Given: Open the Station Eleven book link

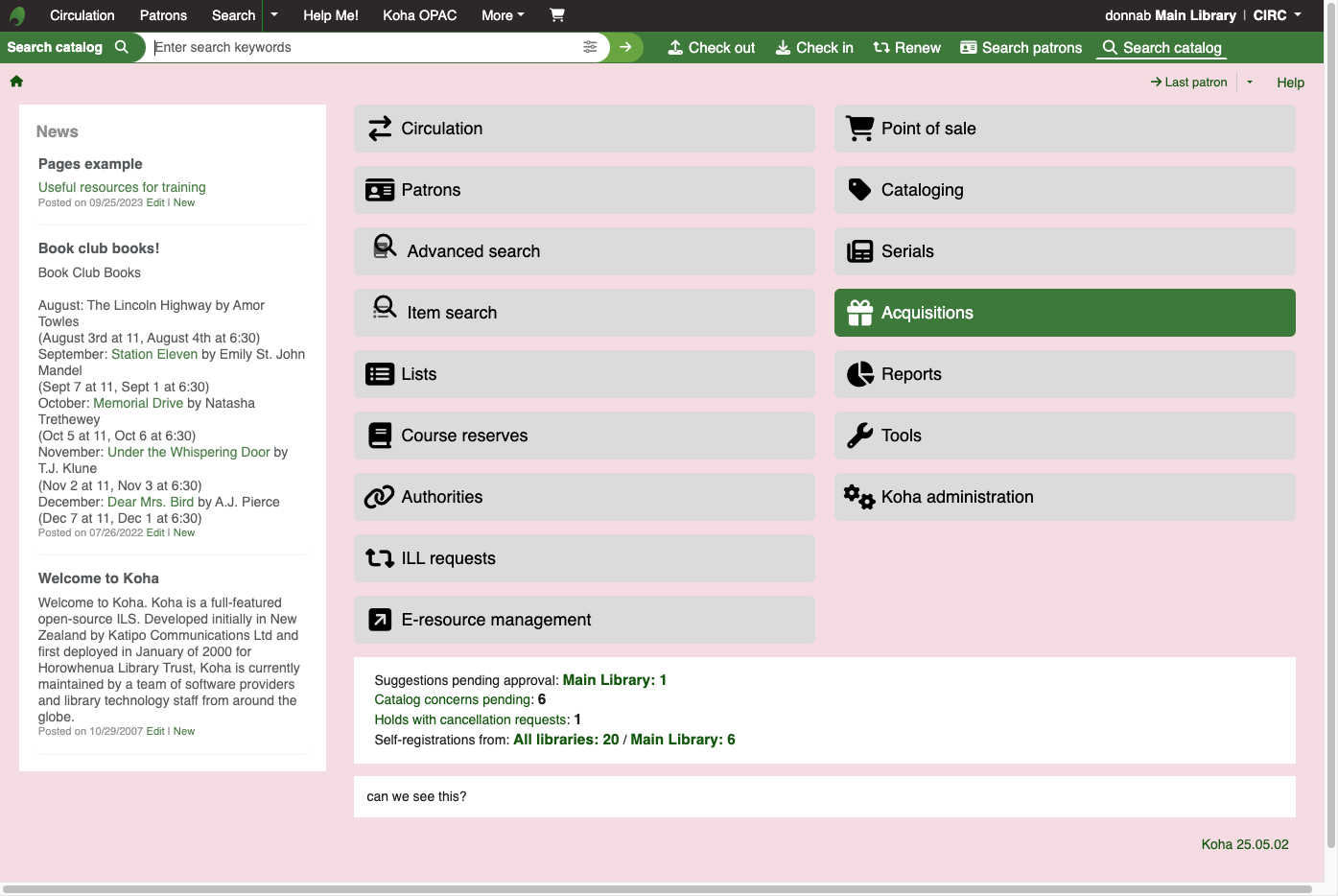Looking at the screenshot, I should tap(154, 354).
